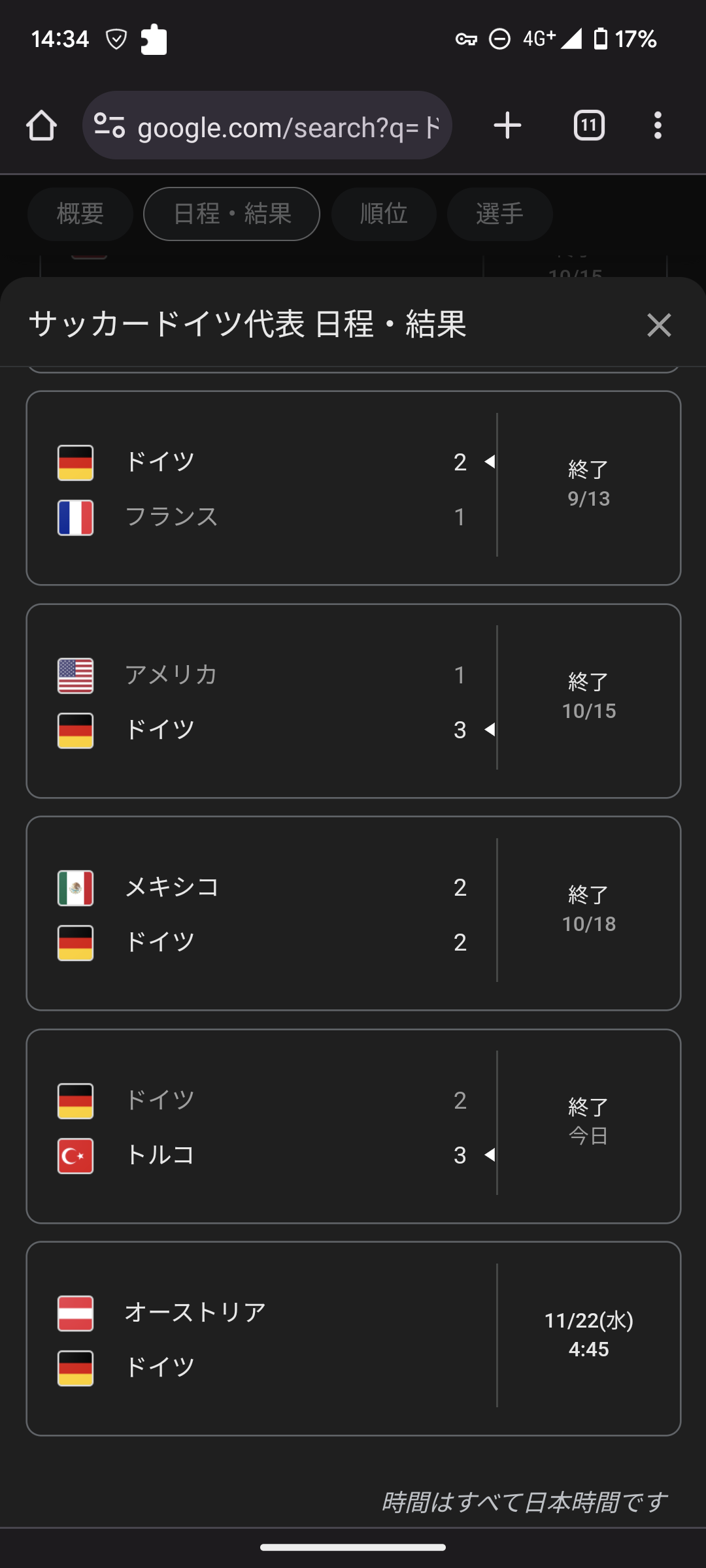
Task: Open the three-dot browser menu
Action: click(658, 125)
